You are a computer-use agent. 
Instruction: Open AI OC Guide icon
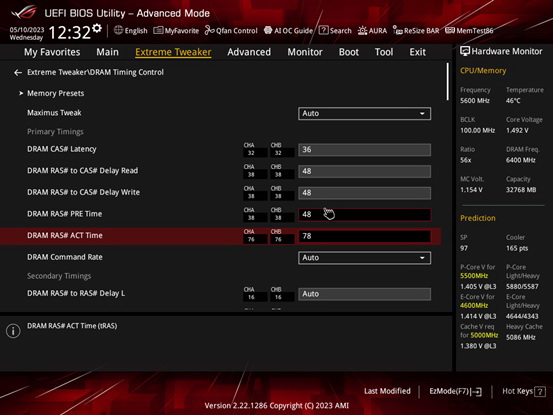click(268, 30)
